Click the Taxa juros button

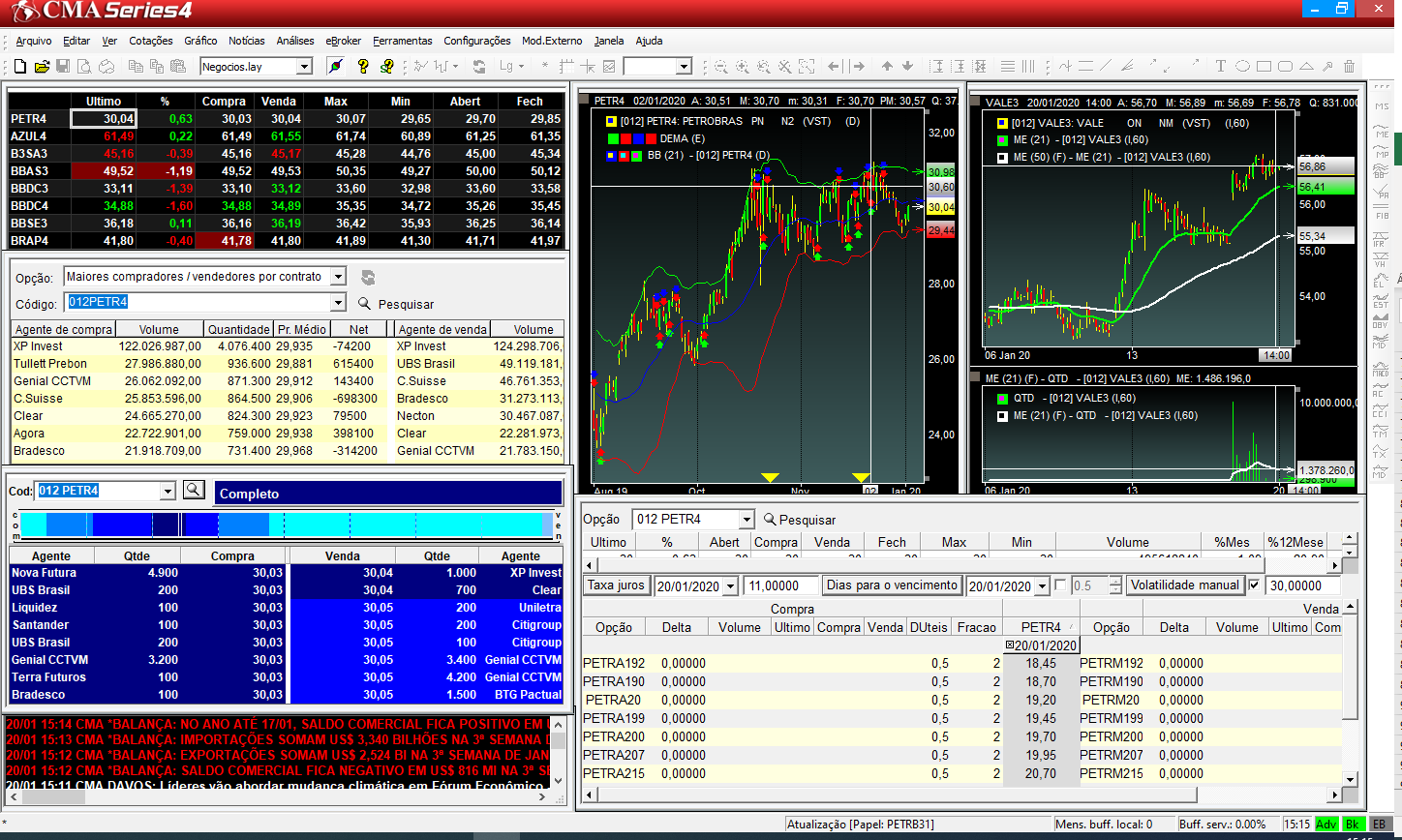pyautogui.click(x=617, y=585)
